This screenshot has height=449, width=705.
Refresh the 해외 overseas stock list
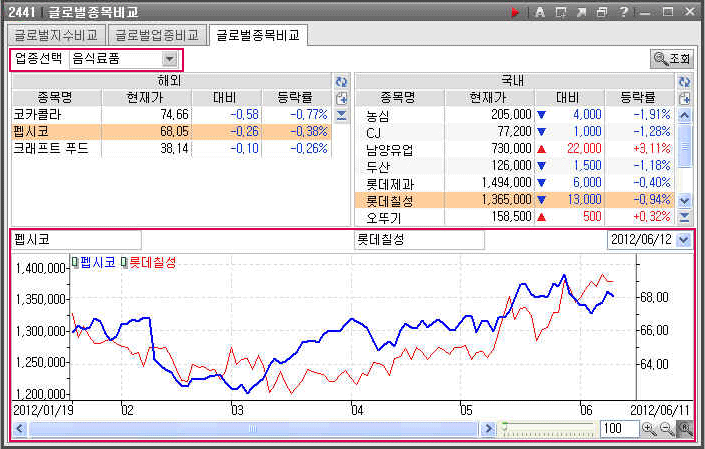click(x=341, y=81)
